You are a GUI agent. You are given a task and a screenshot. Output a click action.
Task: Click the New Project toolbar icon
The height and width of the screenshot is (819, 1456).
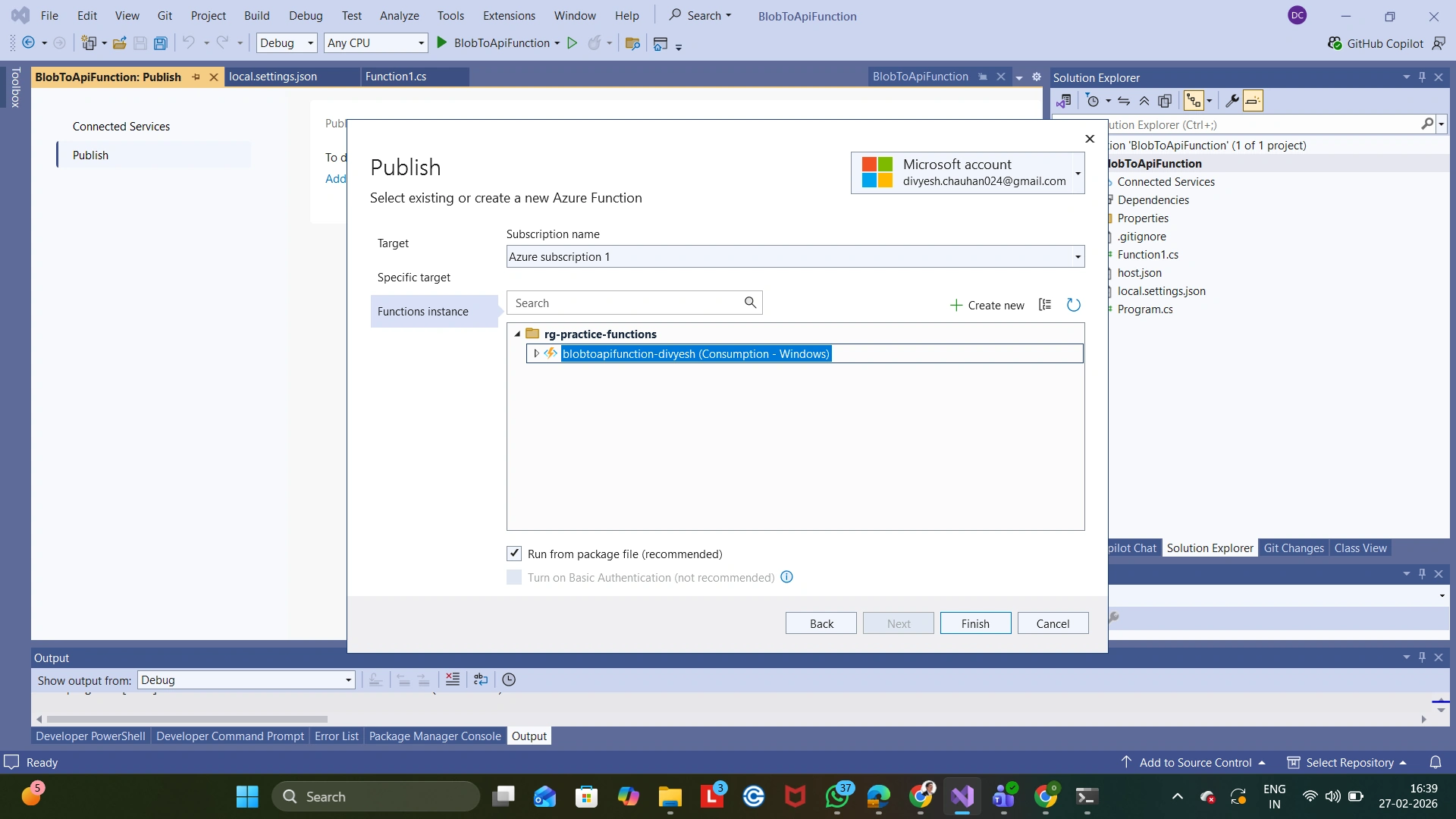89,43
